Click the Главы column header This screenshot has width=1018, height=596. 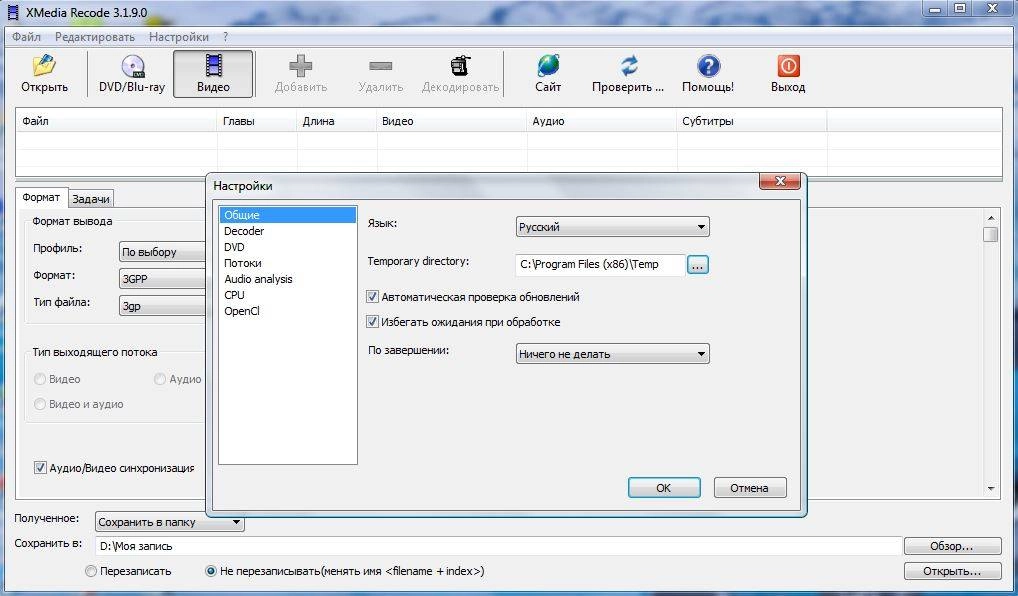(x=256, y=121)
